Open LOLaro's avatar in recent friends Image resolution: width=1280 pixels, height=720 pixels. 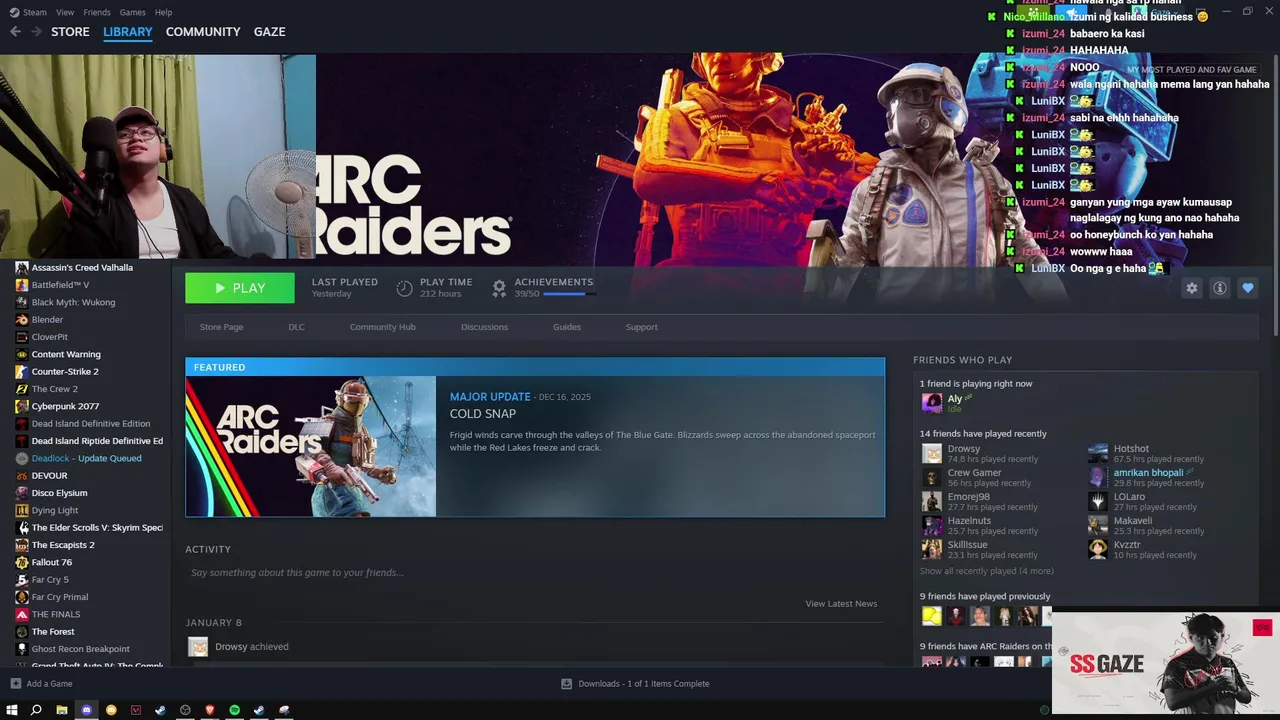[1098, 501]
